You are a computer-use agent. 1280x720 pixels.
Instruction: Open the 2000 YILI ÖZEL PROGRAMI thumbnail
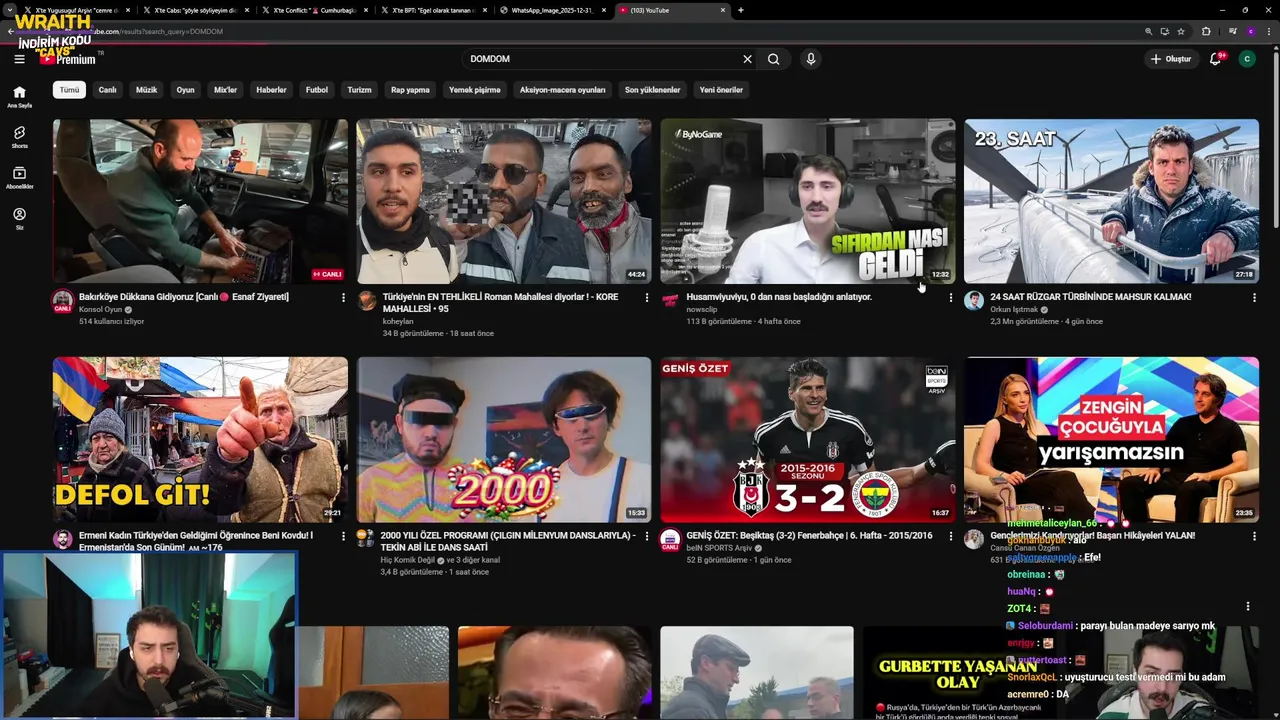[504, 440]
